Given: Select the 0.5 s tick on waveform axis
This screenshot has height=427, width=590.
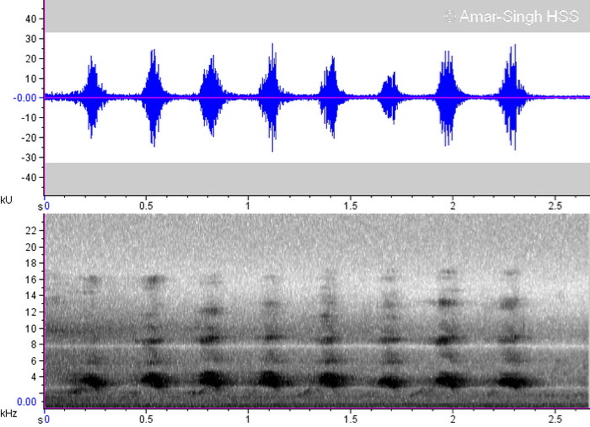Looking at the screenshot, I should [x=146, y=206].
